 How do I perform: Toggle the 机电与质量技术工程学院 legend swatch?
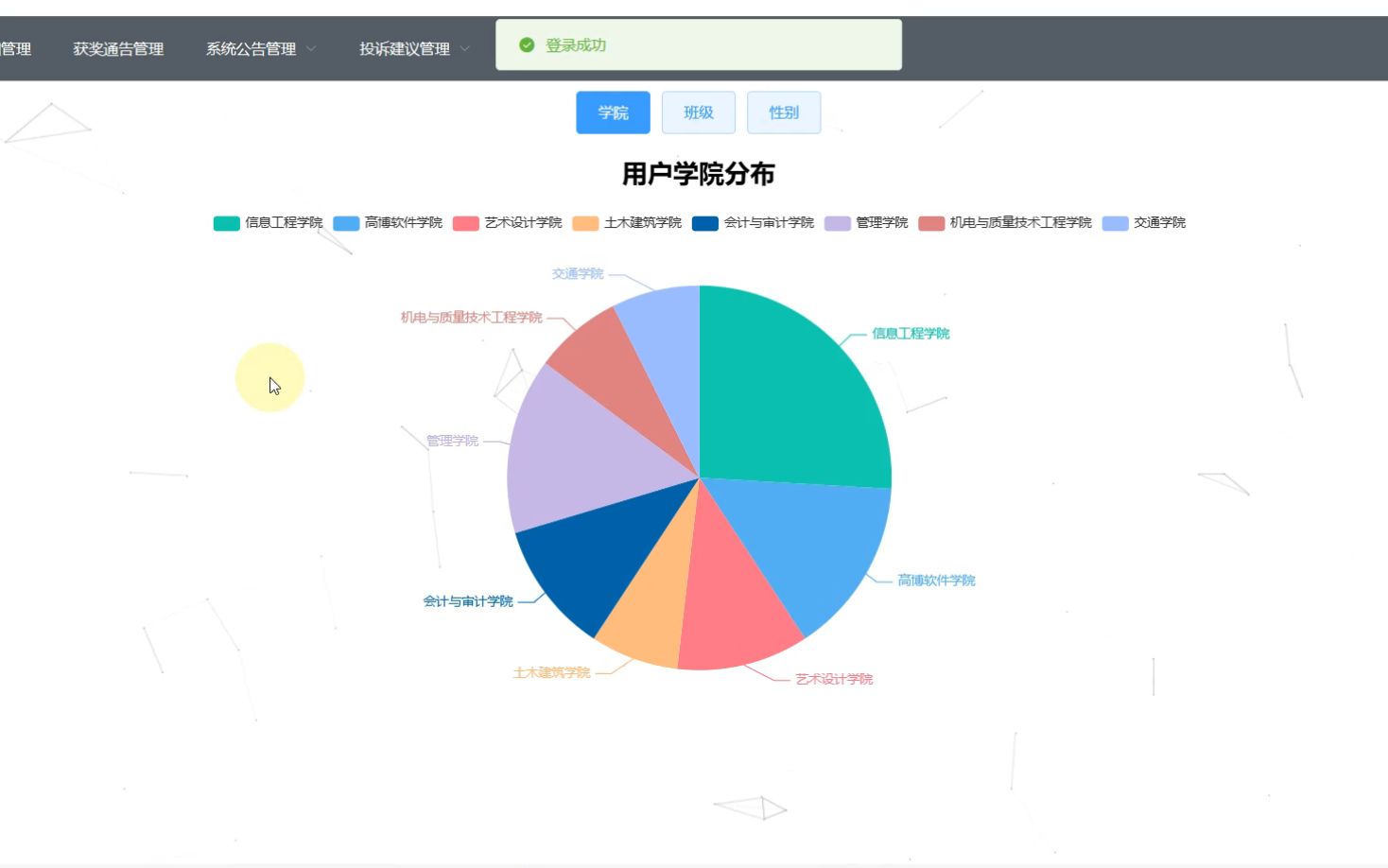coord(931,223)
